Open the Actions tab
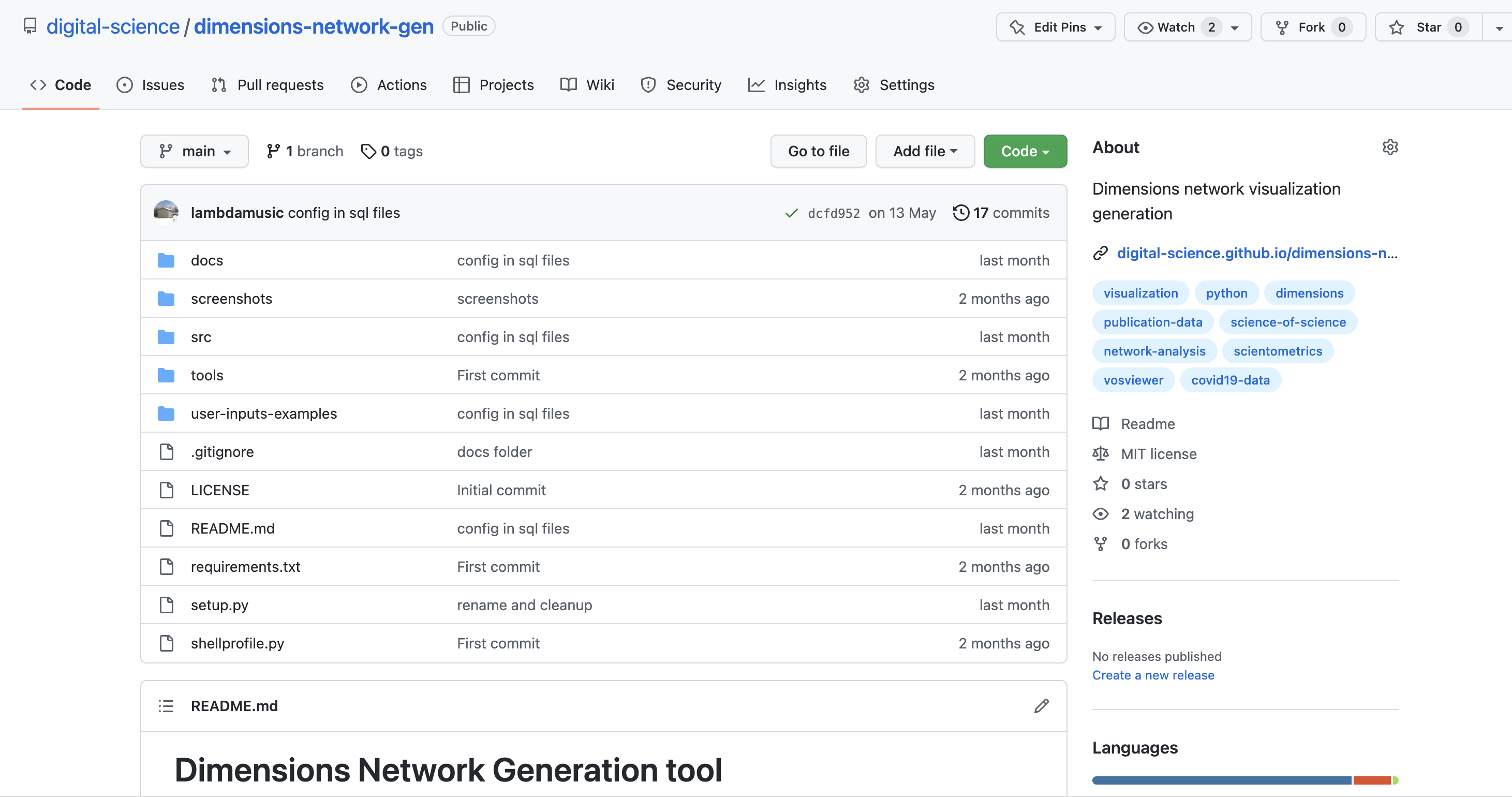Image resolution: width=1512 pixels, height=797 pixels. point(389,85)
